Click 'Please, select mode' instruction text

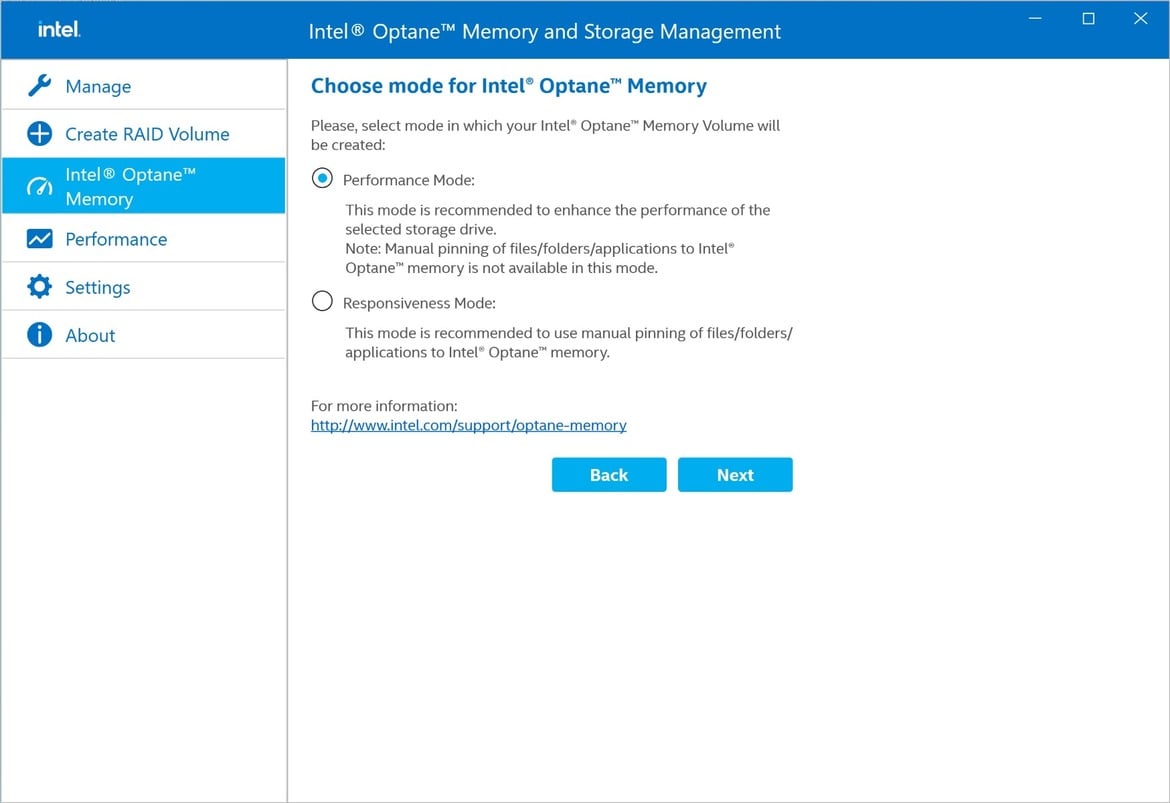click(545, 135)
